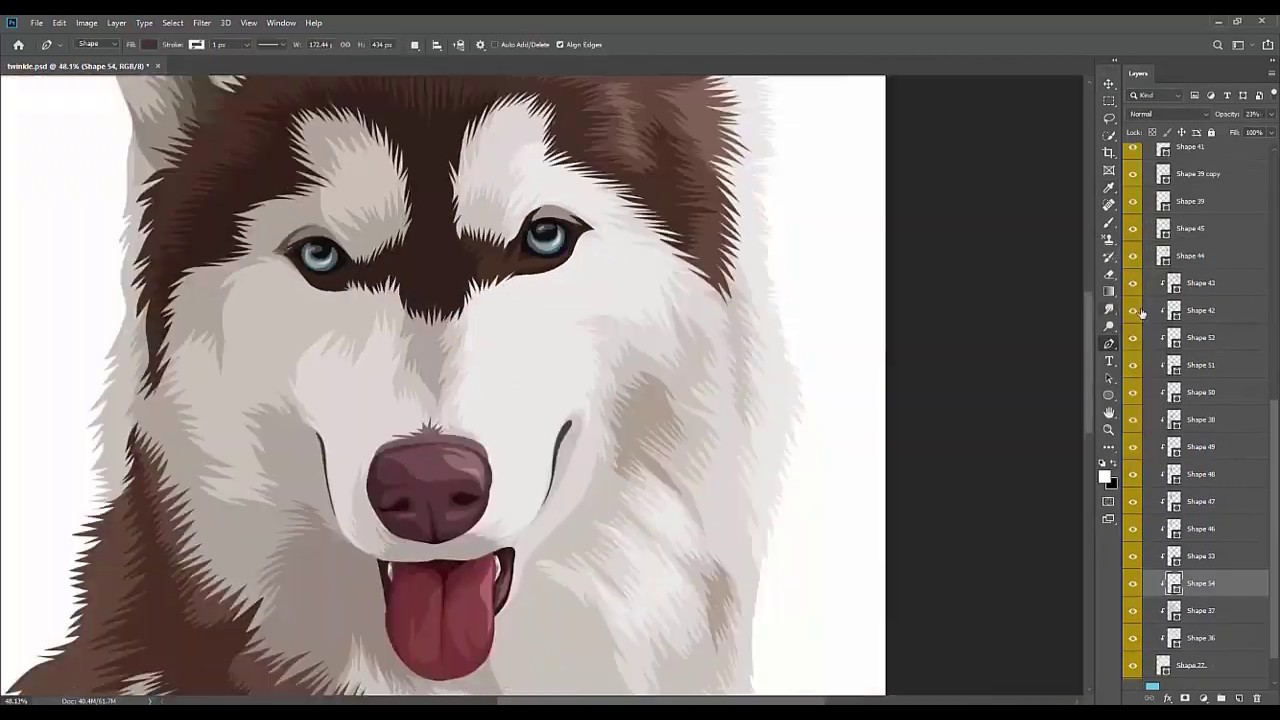1280x720 pixels.
Task: Open the Kind filter dropdown
Action: [1156, 95]
